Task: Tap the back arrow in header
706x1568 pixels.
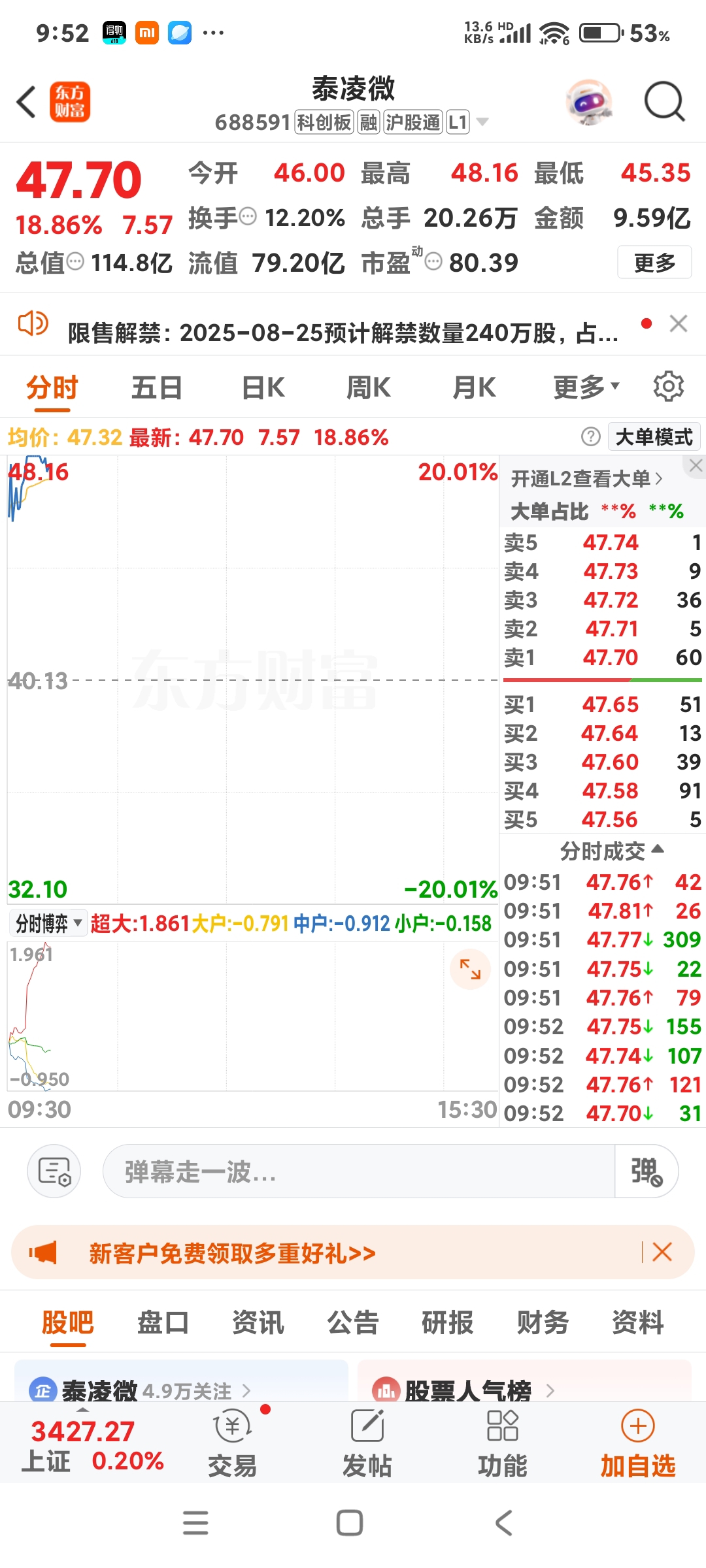Action: [26, 103]
